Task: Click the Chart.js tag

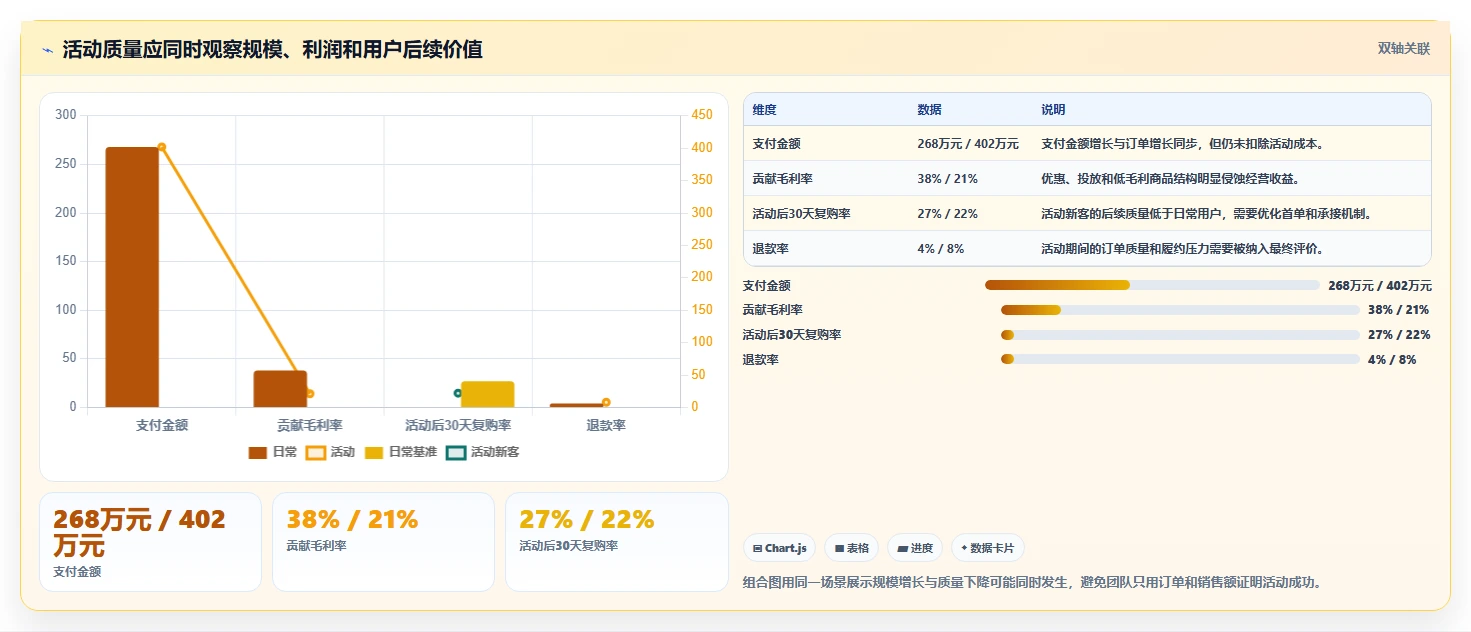Action: click(779, 548)
